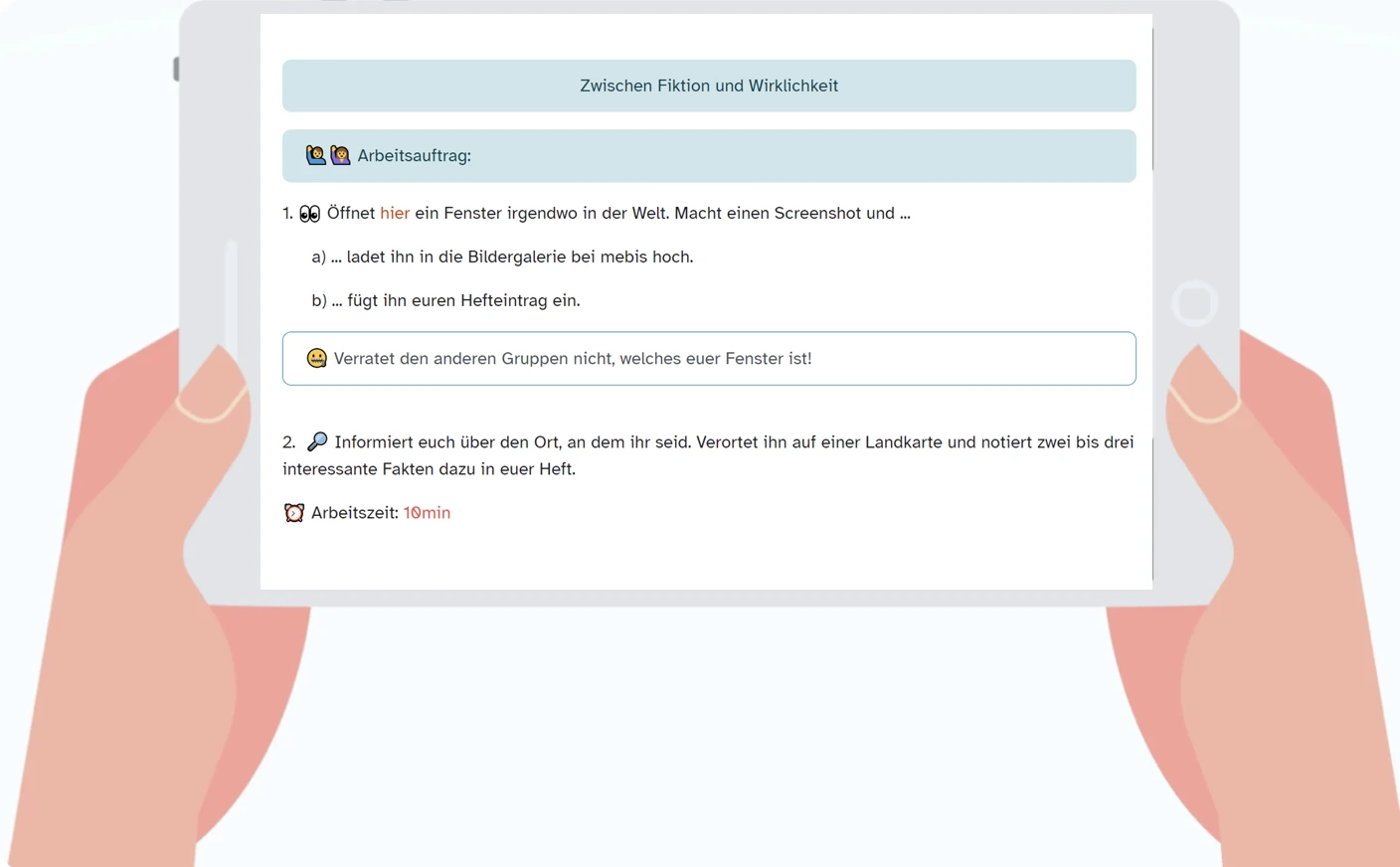Click the alarm clock emoji next to Arbeitszeit
Screen dimensions: 1400x867
tap(294, 513)
